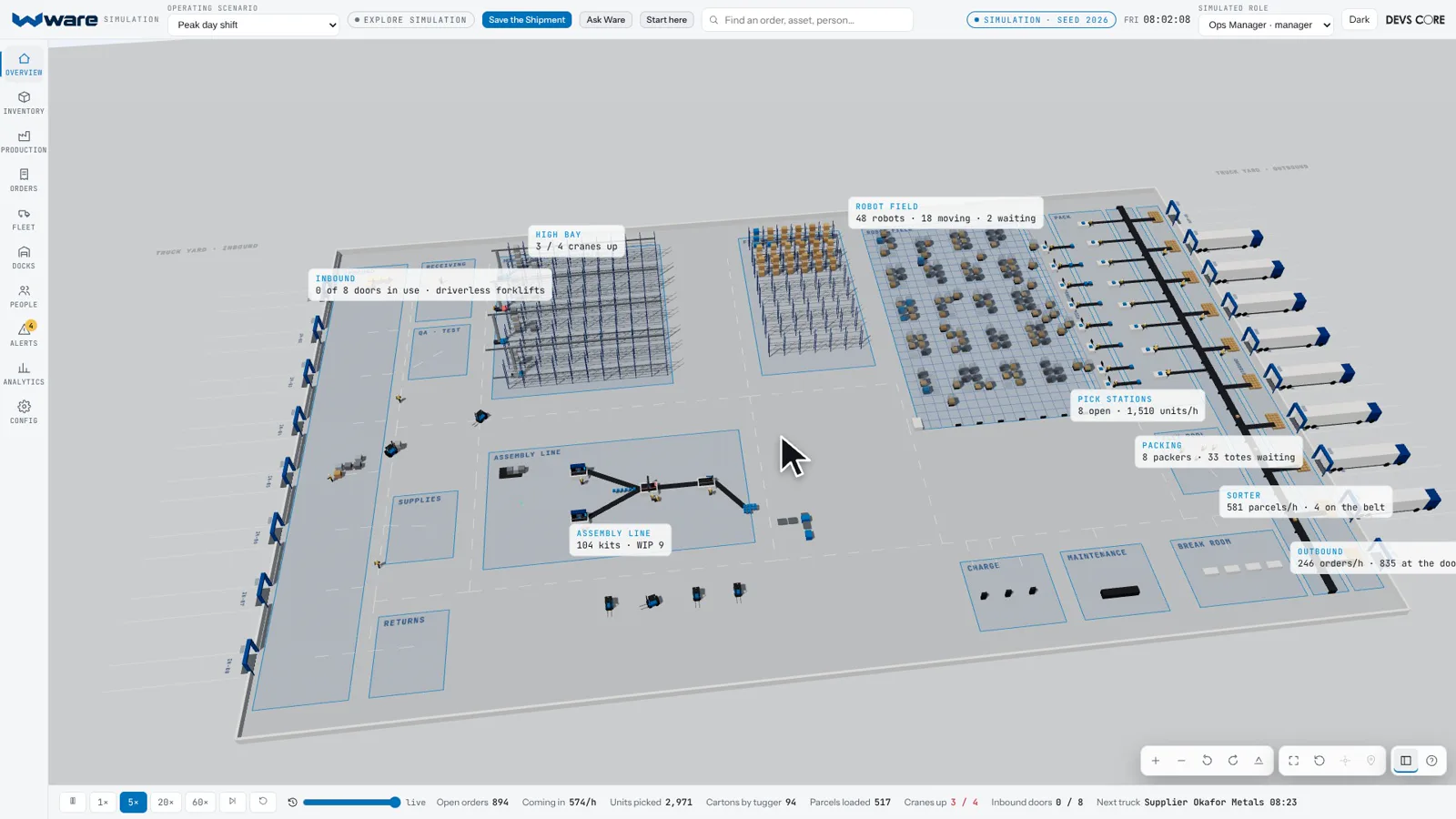Select the 5× speed button

(133, 802)
